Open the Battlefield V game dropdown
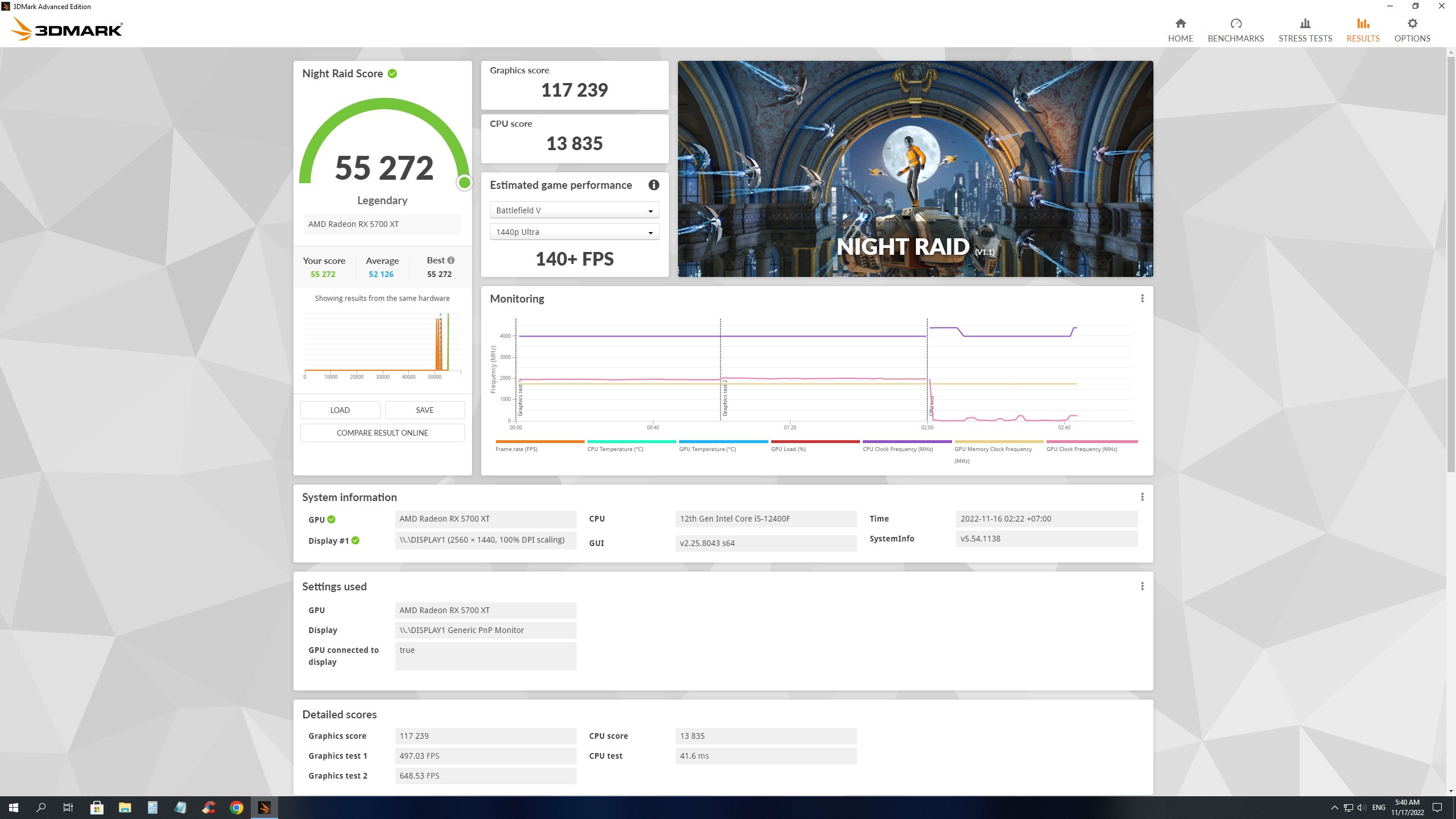Screen dimensions: 1456x819 coord(574,210)
